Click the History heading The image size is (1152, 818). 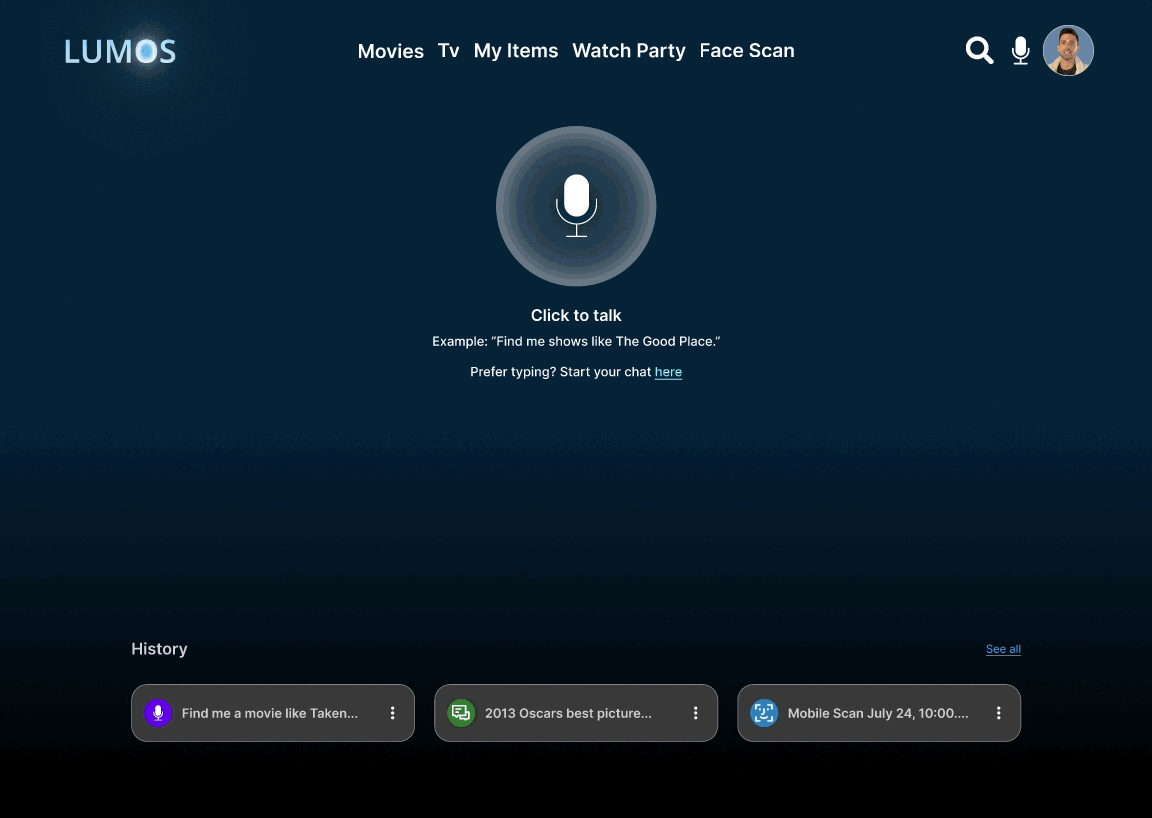(159, 649)
